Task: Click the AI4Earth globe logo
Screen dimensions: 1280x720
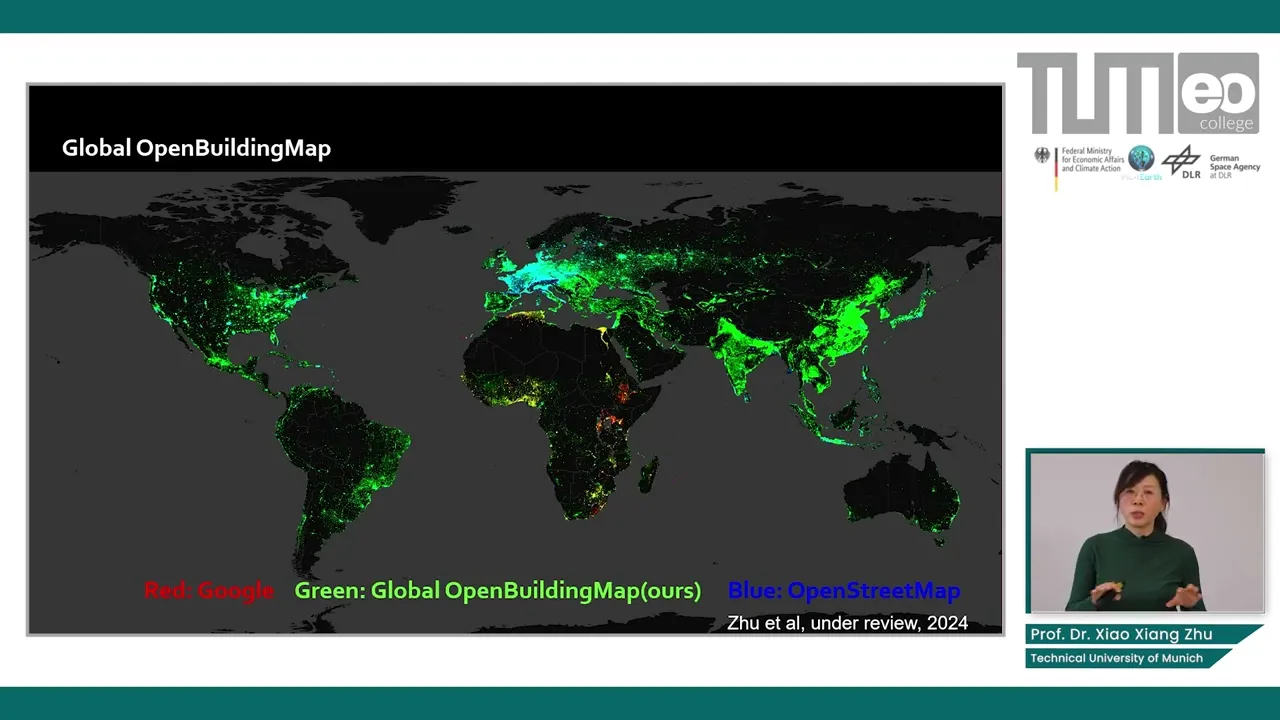Action: click(1140, 160)
